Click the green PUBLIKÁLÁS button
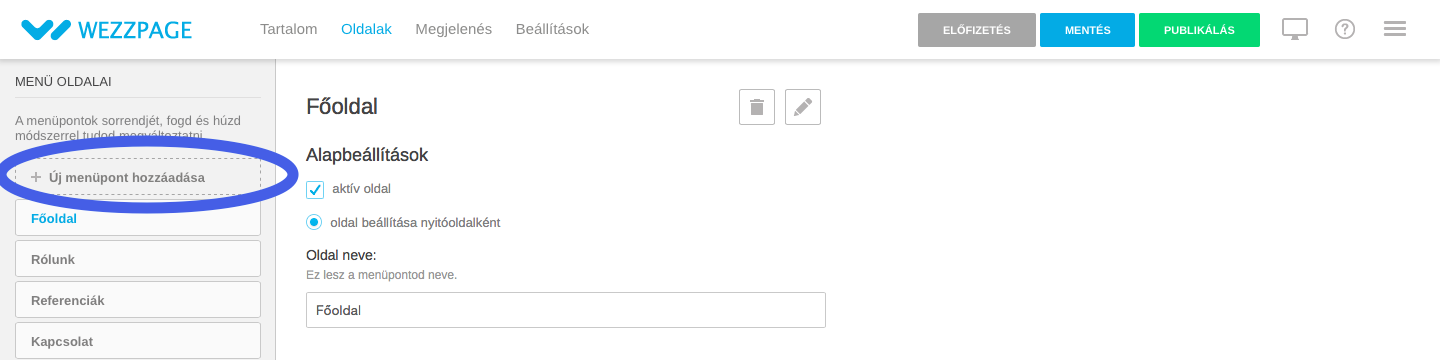 [x=1200, y=30]
